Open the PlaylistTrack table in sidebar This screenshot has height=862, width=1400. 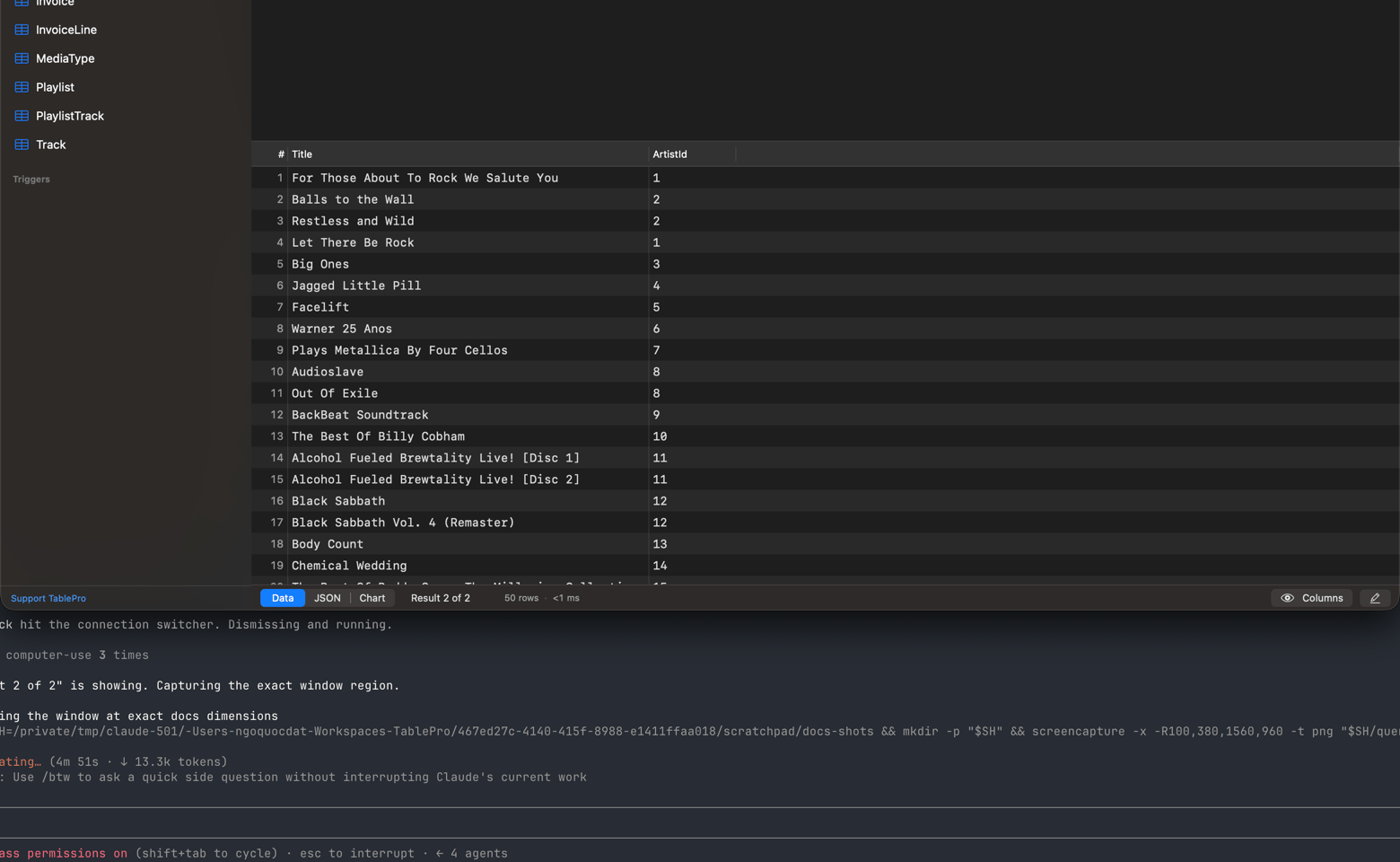(x=69, y=116)
